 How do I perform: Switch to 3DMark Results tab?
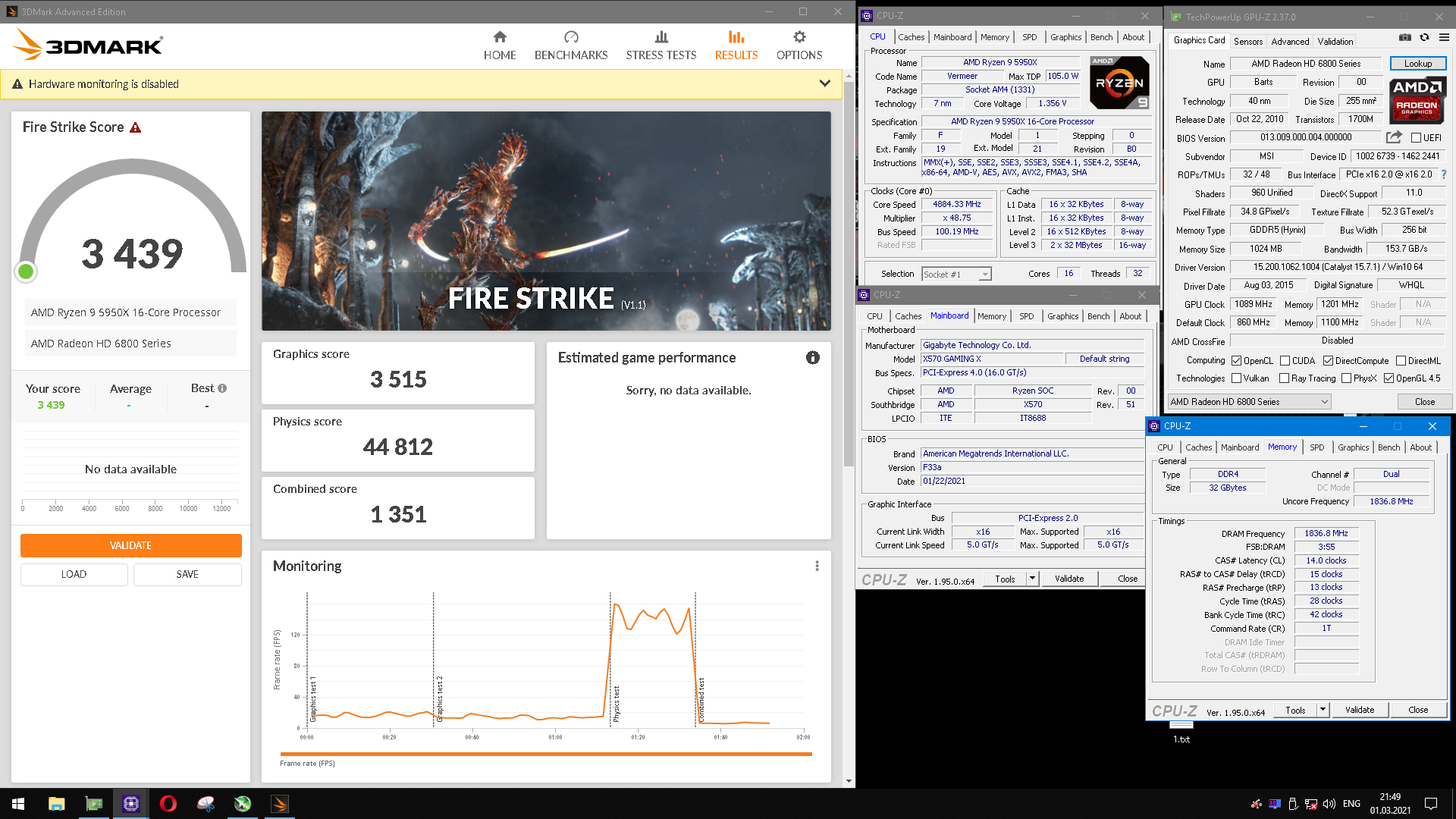pyautogui.click(x=736, y=45)
